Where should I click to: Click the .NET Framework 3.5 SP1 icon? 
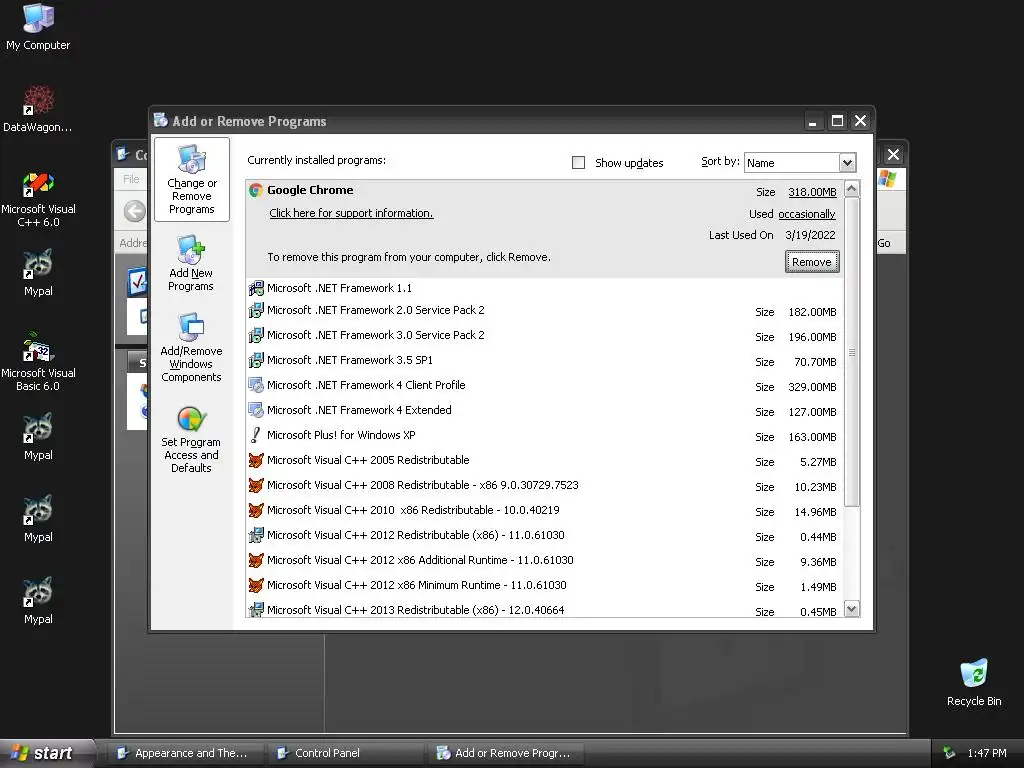pyautogui.click(x=256, y=360)
